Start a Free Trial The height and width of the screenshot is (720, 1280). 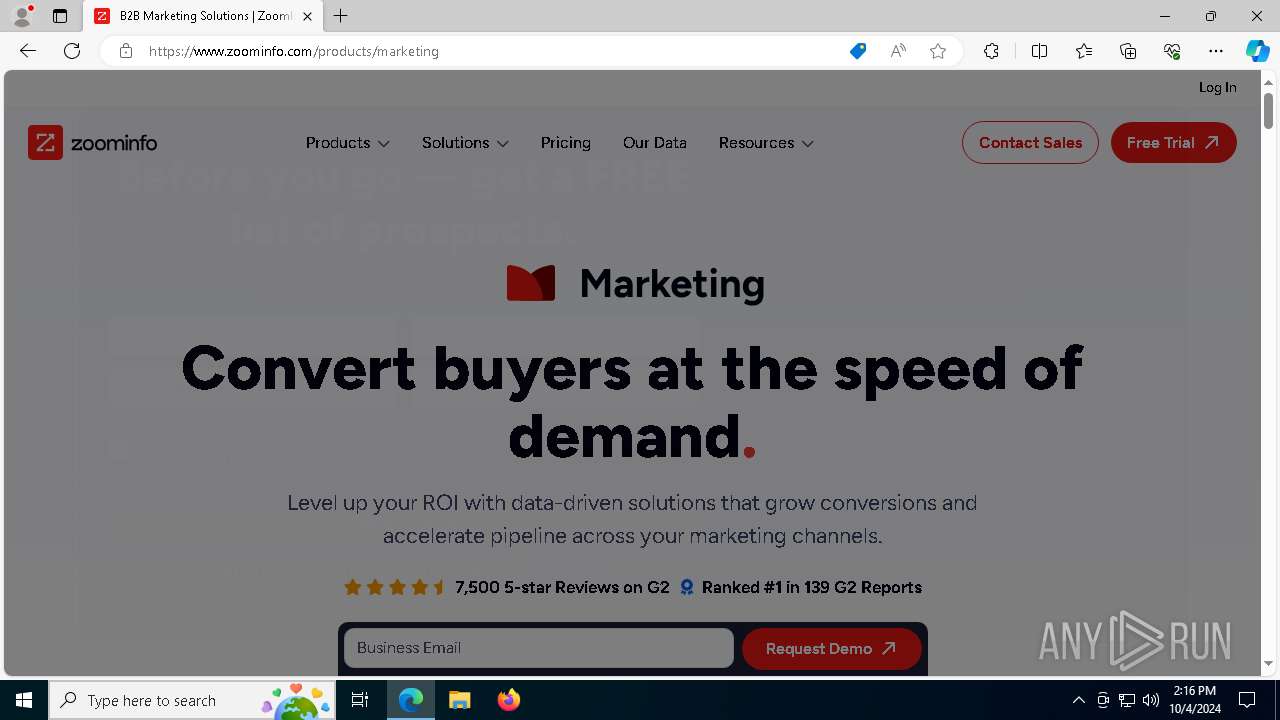click(x=1173, y=143)
